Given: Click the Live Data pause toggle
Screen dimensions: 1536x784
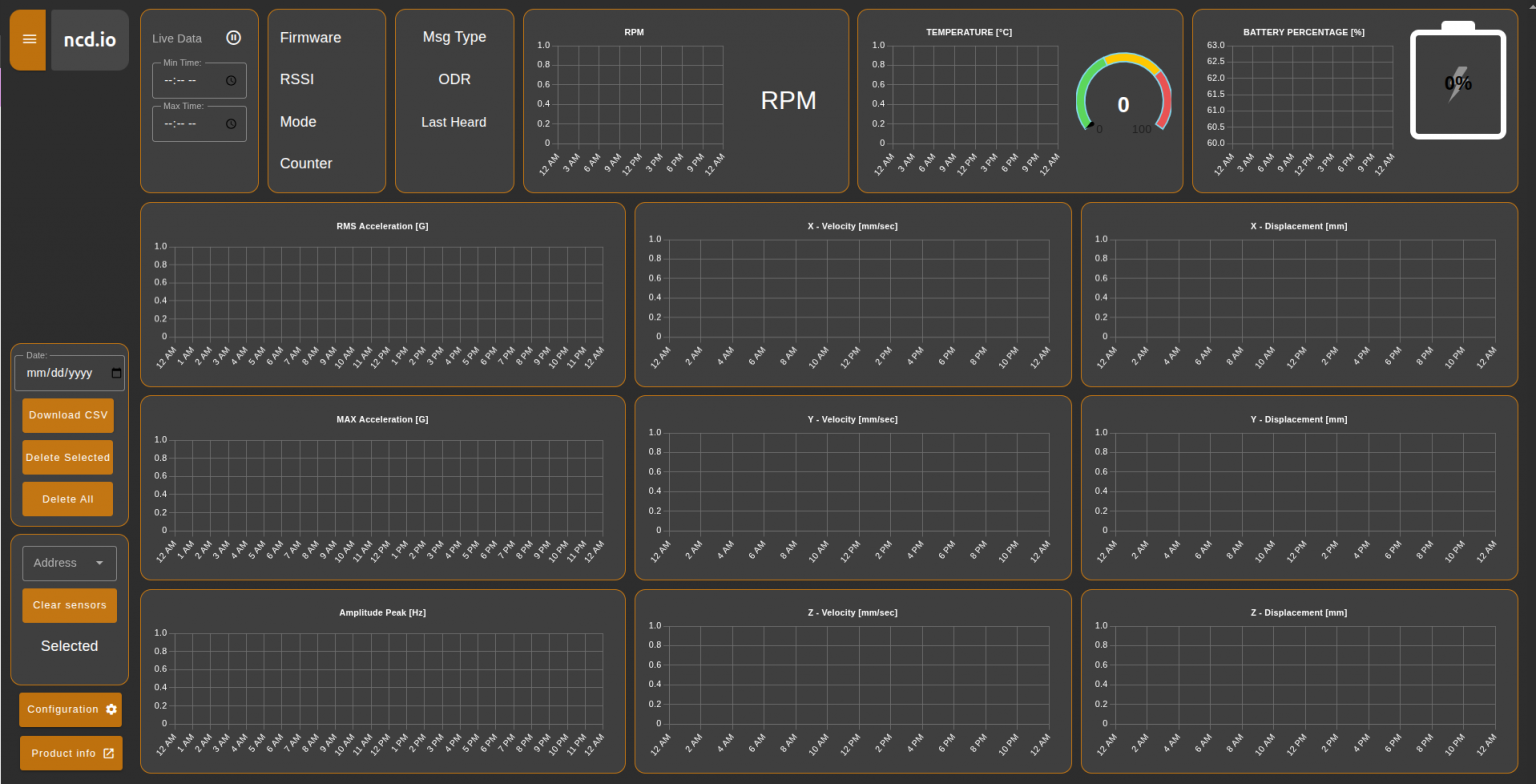Looking at the screenshot, I should (233, 37).
